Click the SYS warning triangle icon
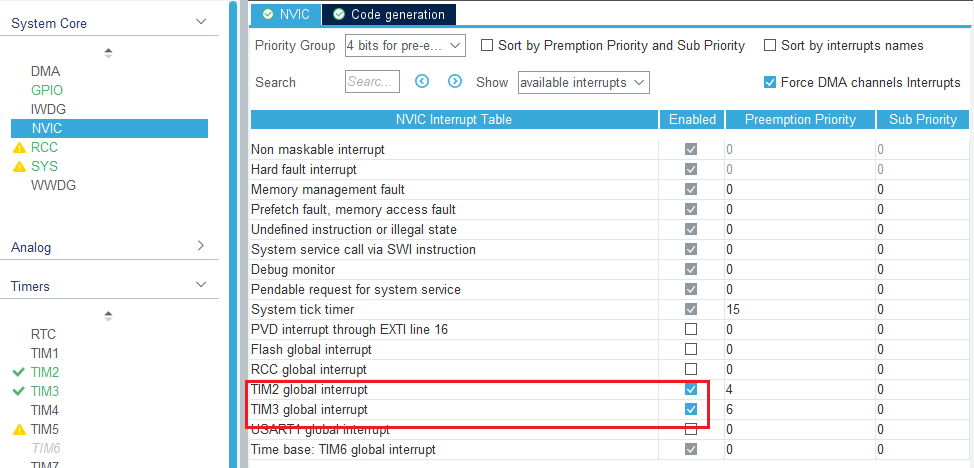Screen dimensions: 974x468 pos(19,166)
